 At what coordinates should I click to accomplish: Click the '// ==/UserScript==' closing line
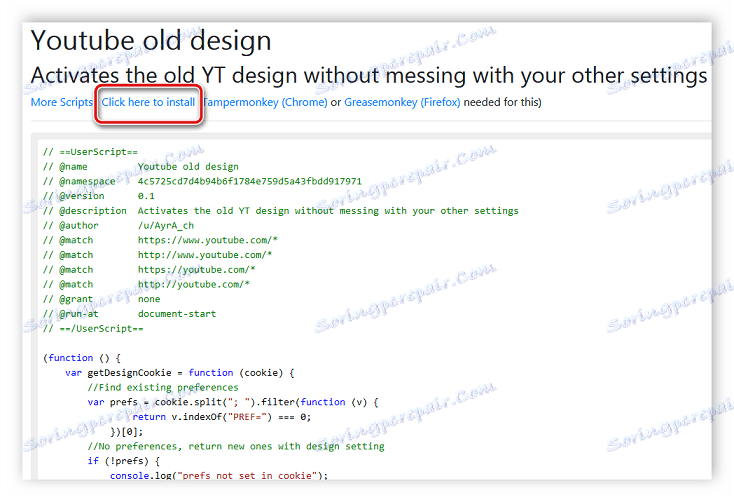click(x=93, y=328)
